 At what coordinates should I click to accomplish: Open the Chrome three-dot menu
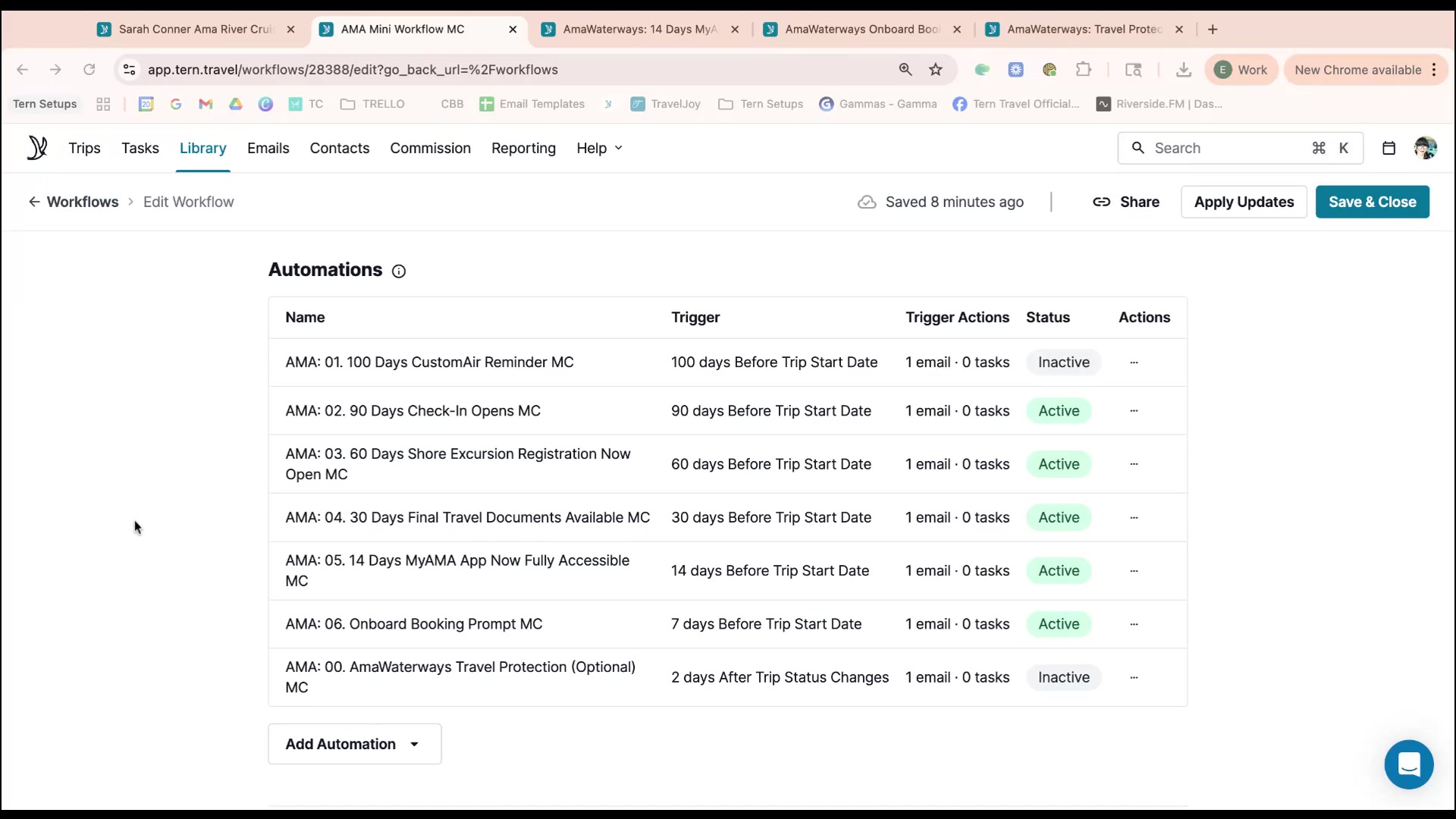pos(1434,70)
